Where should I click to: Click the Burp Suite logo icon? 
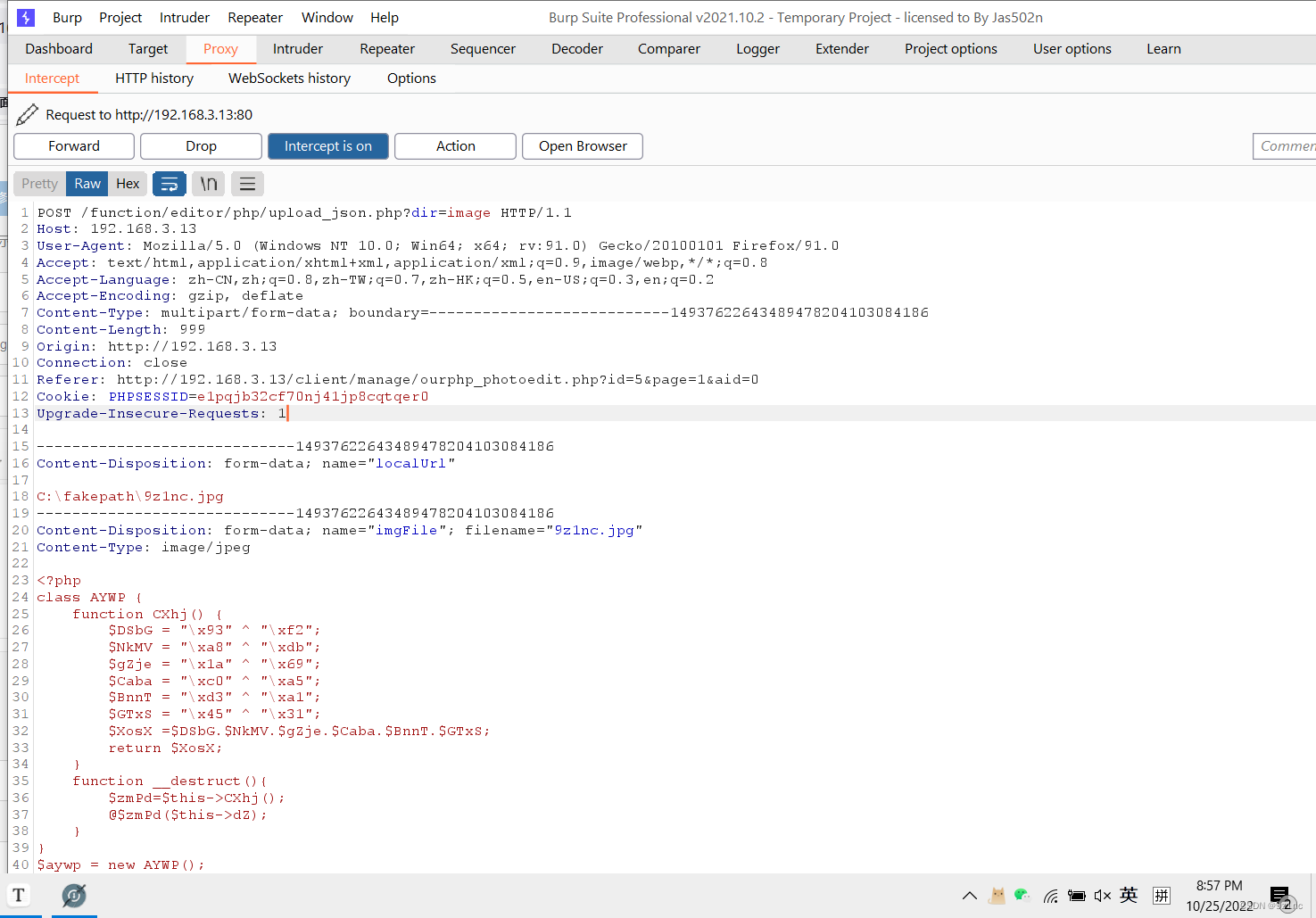[x=26, y=17]
